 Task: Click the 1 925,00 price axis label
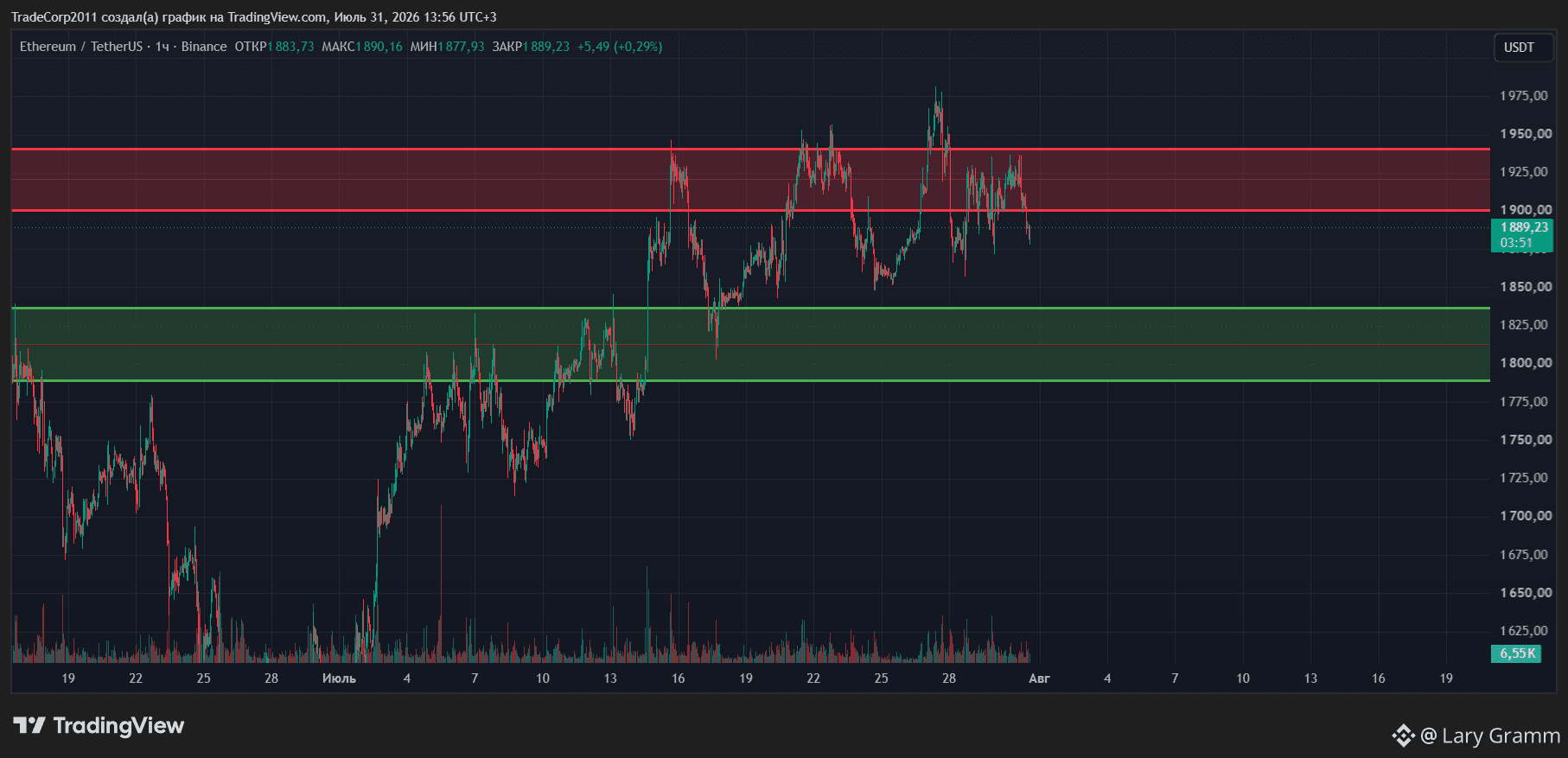(1524, 172)
